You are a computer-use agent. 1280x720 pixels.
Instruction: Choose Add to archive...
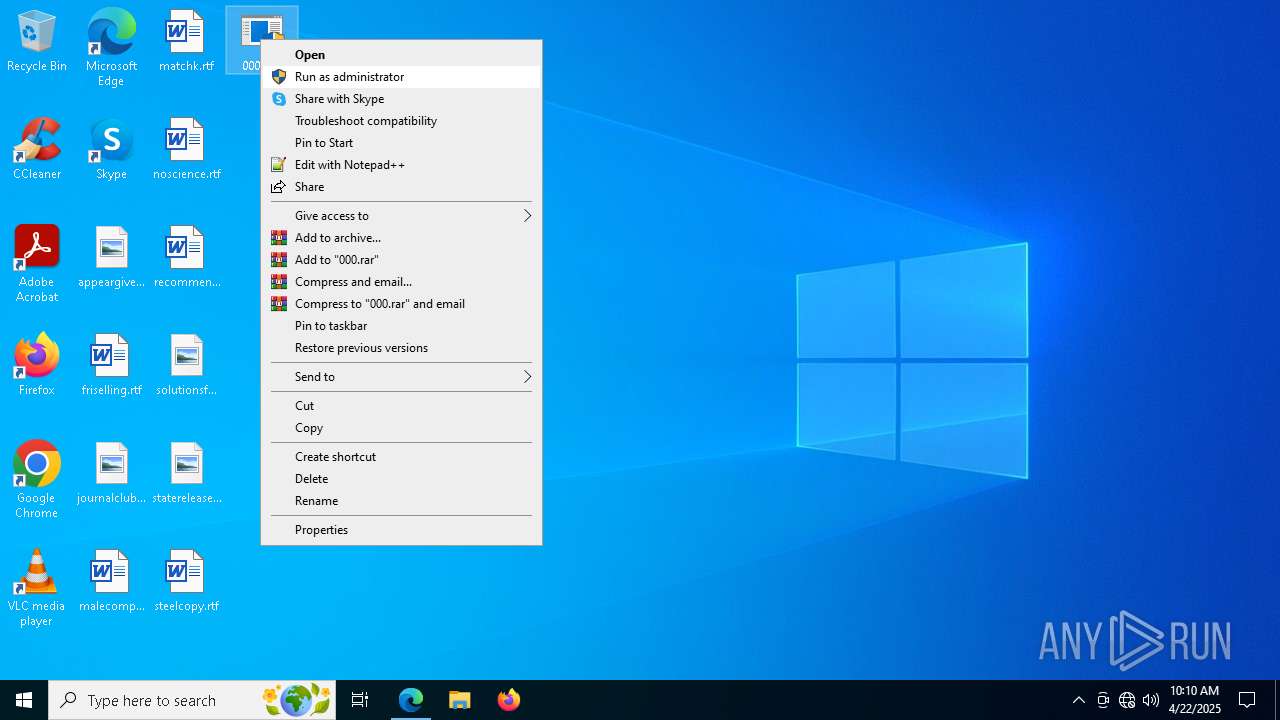click(401, 238)
